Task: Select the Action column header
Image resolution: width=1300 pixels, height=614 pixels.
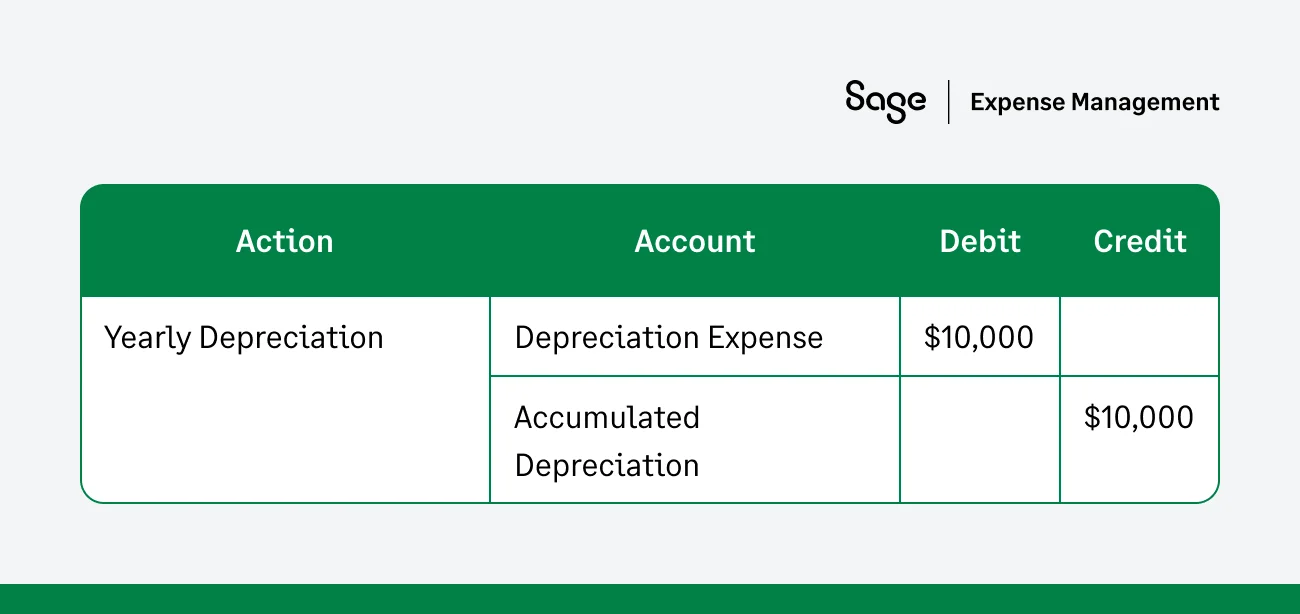Action: click(284, 241)
